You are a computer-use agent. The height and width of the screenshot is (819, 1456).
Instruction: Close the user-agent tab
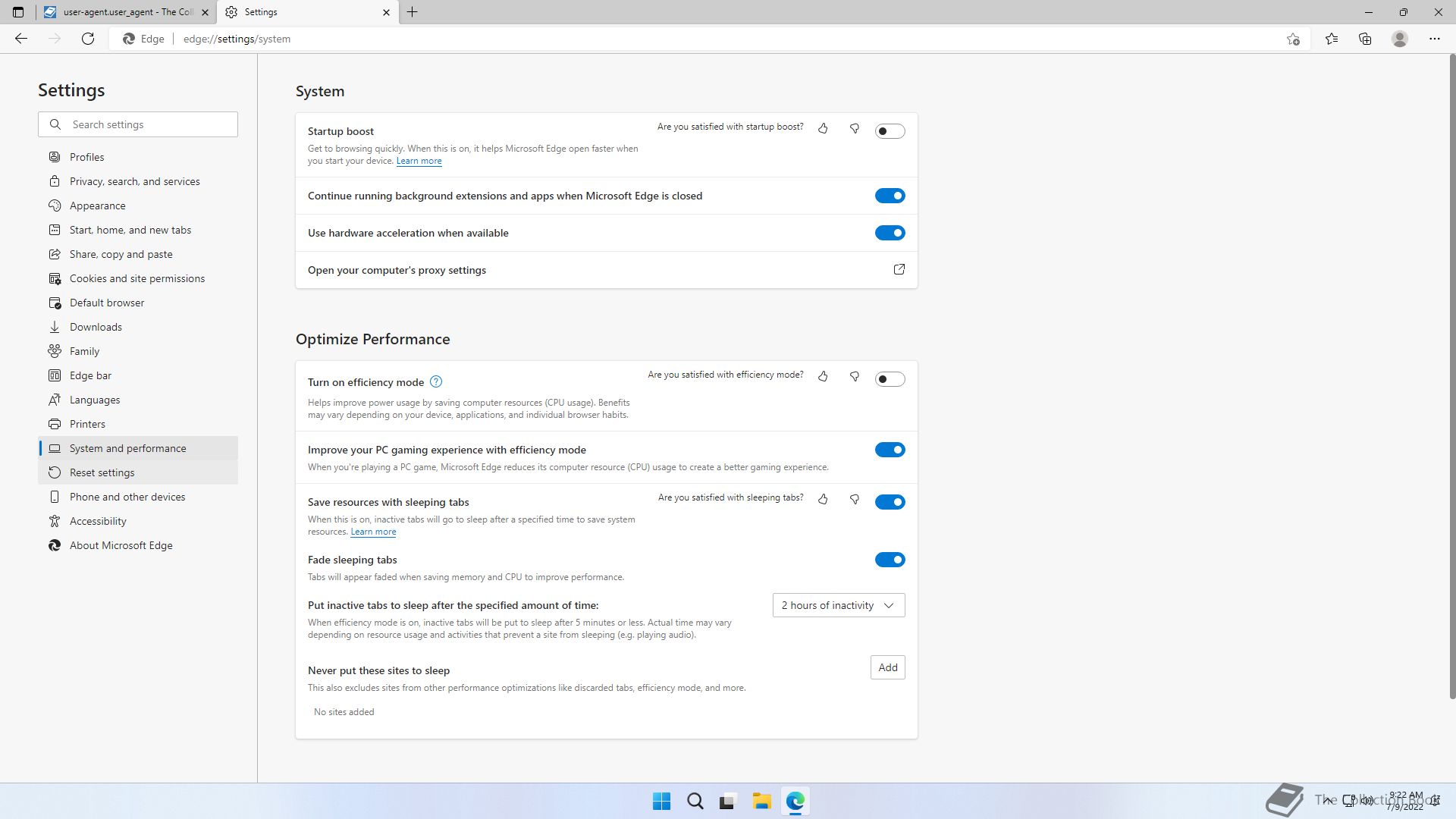click(x=205, y=12)
